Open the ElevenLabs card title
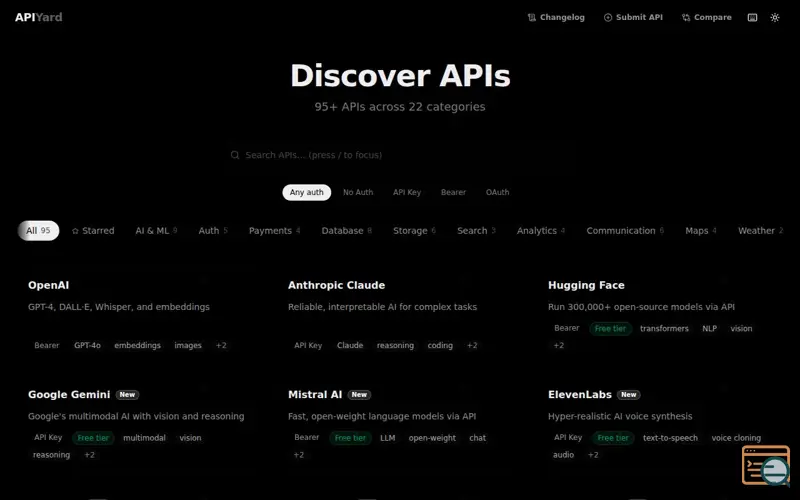 click(x=580, y=394)
